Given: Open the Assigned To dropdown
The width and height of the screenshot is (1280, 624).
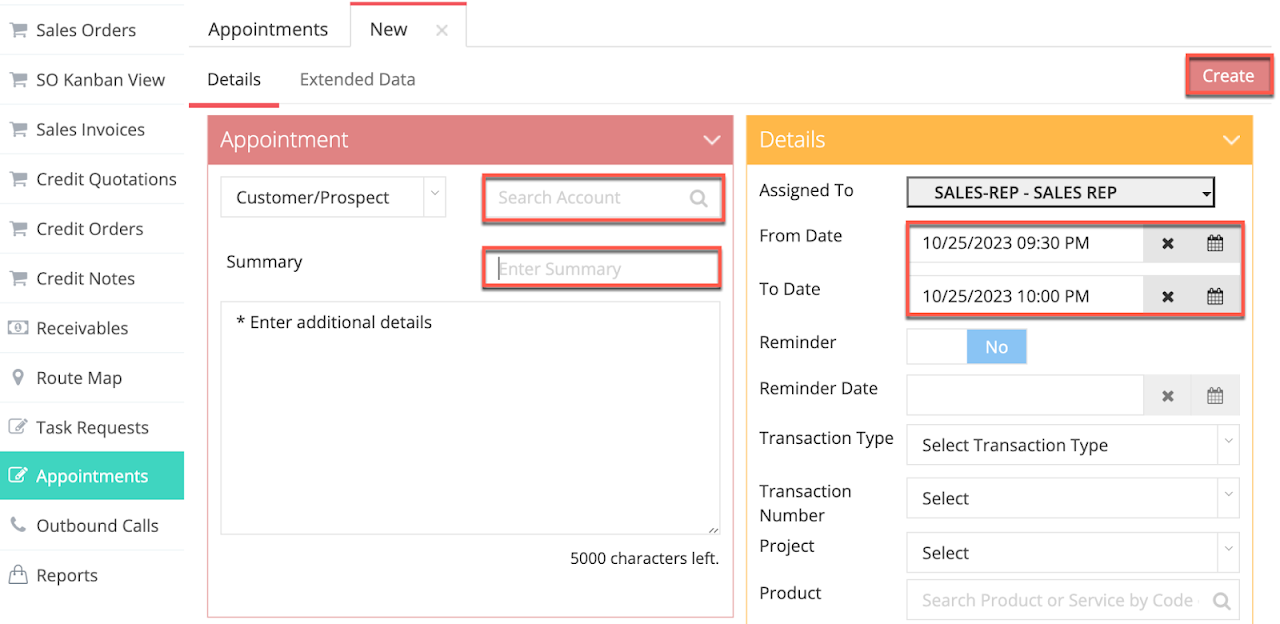Looking at the screenshot, I should 1060,192.
